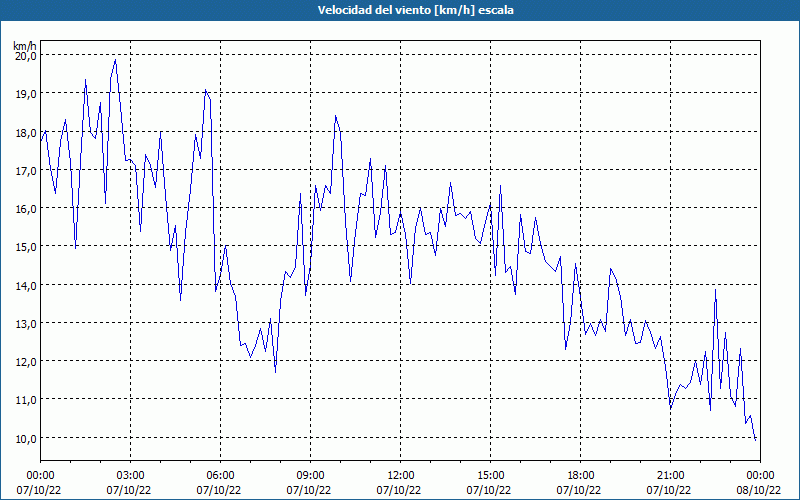Click the 21:00 time label
This screenshot has height=500, width=800.
click(x=670, y=476)
